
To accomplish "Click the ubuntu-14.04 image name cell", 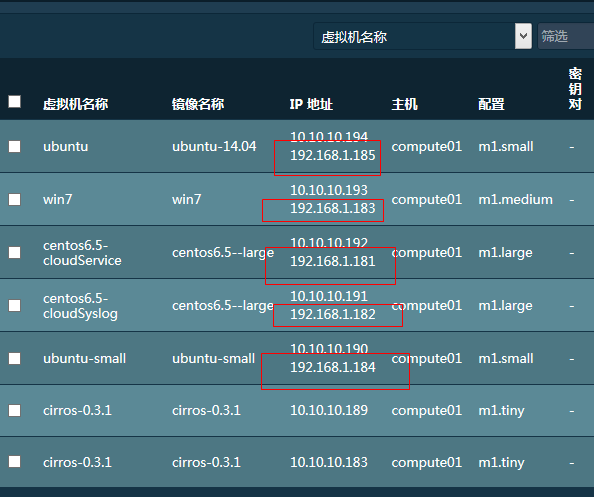I will pos(214,146).
